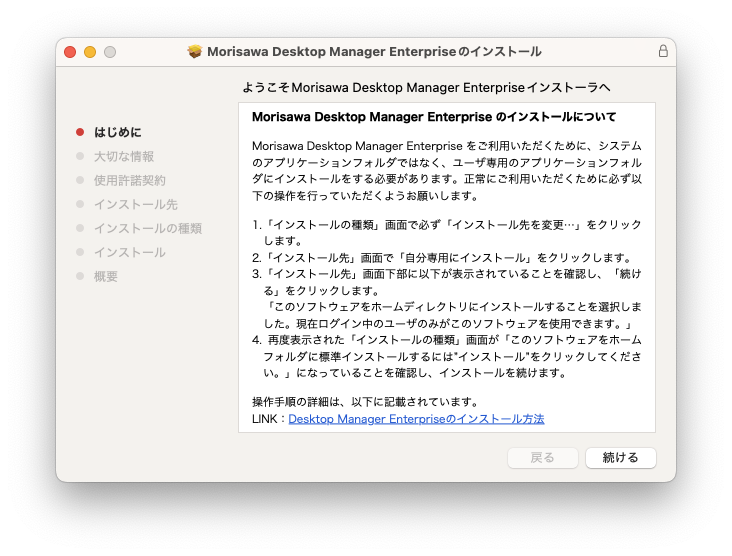Click the red bullet beside はじめに
732x556 pixels.
pyautogui.click(x=80, y=132)
